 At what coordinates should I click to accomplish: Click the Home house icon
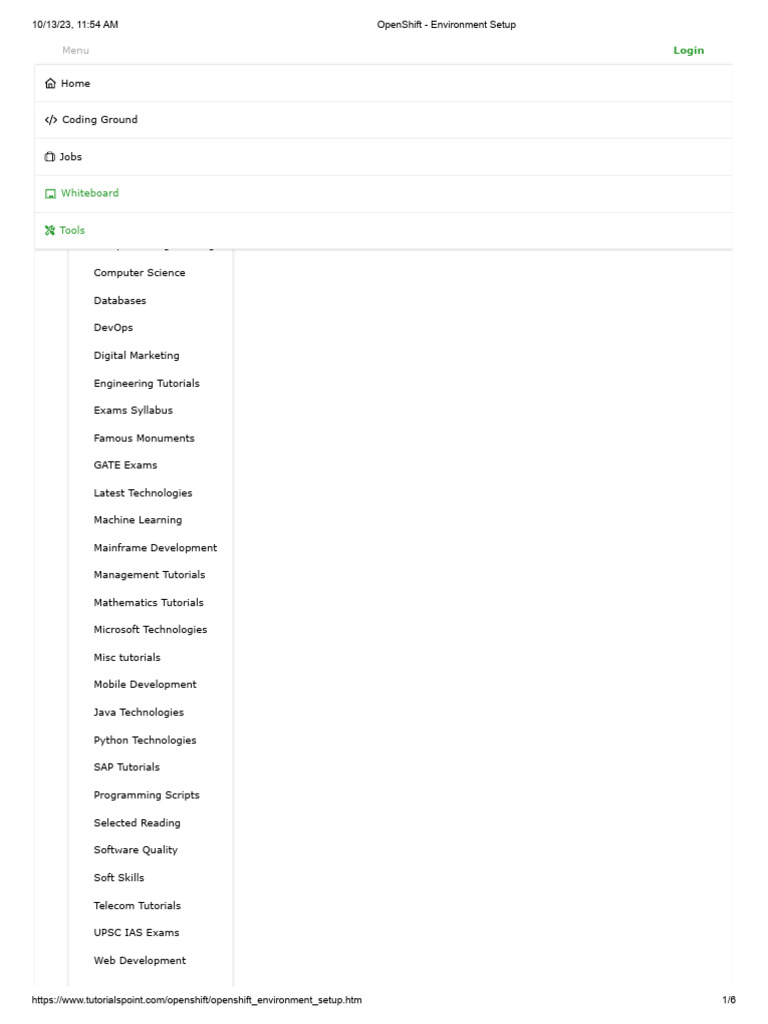point(51,84)
